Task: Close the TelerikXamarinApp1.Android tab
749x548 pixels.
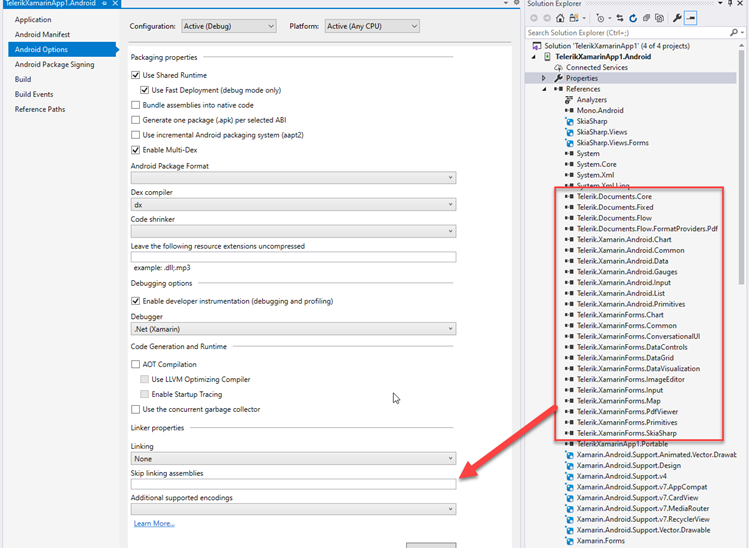Action: [x=116, y=3]
